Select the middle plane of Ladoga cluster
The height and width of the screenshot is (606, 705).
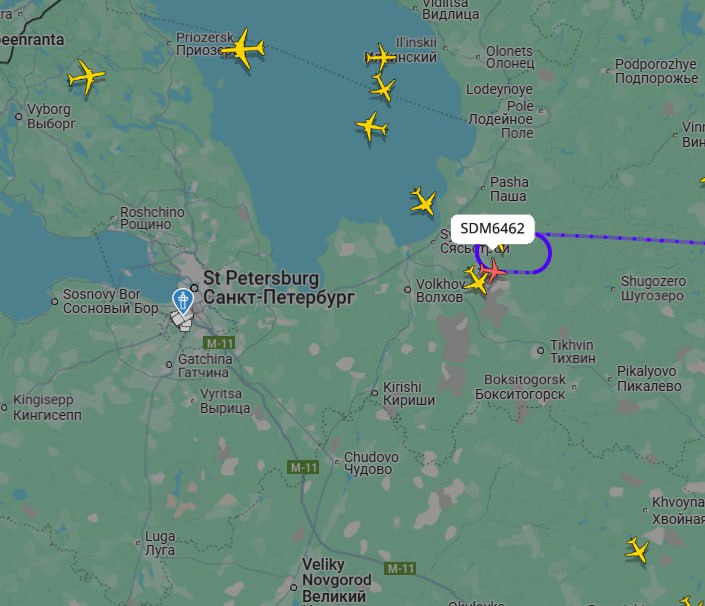383,88
